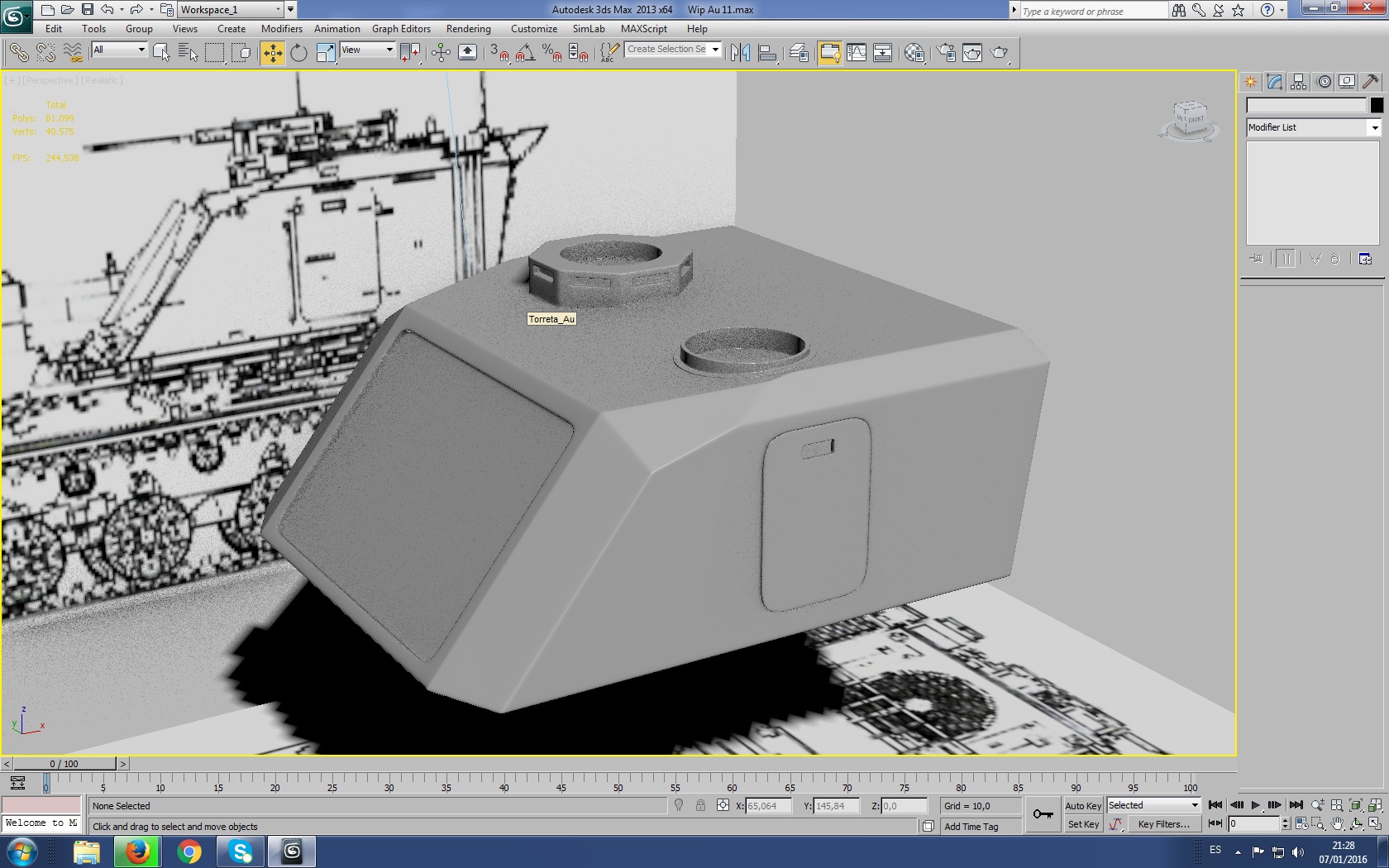Switch to the Hierarchy command panel tab
The height and width of the screenshot is (868, 1389).
(1299, 81)
